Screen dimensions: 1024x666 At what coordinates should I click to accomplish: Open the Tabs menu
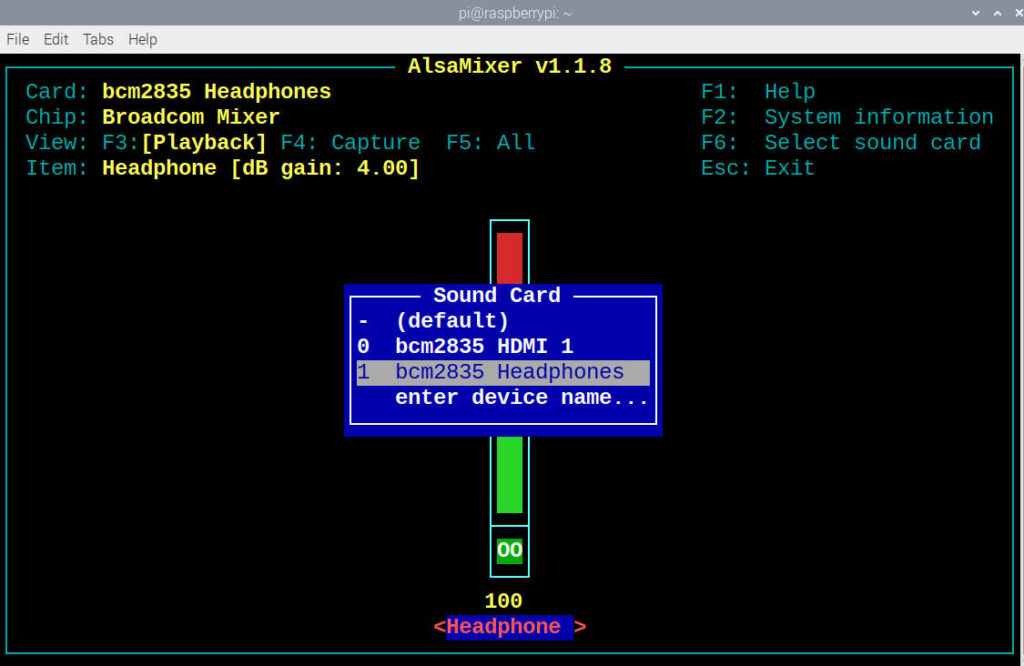(x=98, y=40)
